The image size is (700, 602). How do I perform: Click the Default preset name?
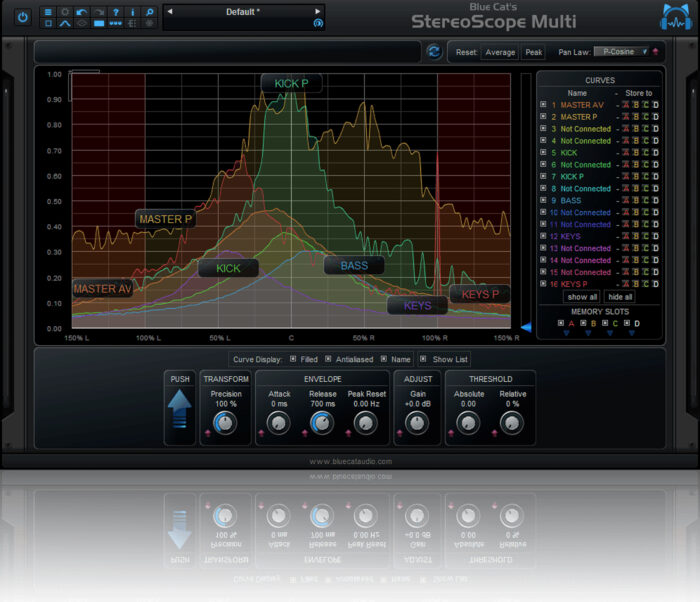point(243,12)
